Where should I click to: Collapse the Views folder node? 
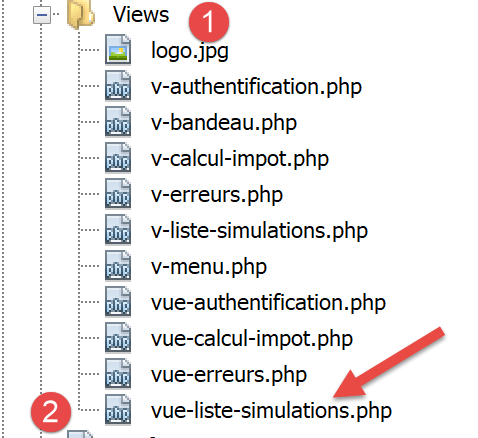tap(42, 15)
